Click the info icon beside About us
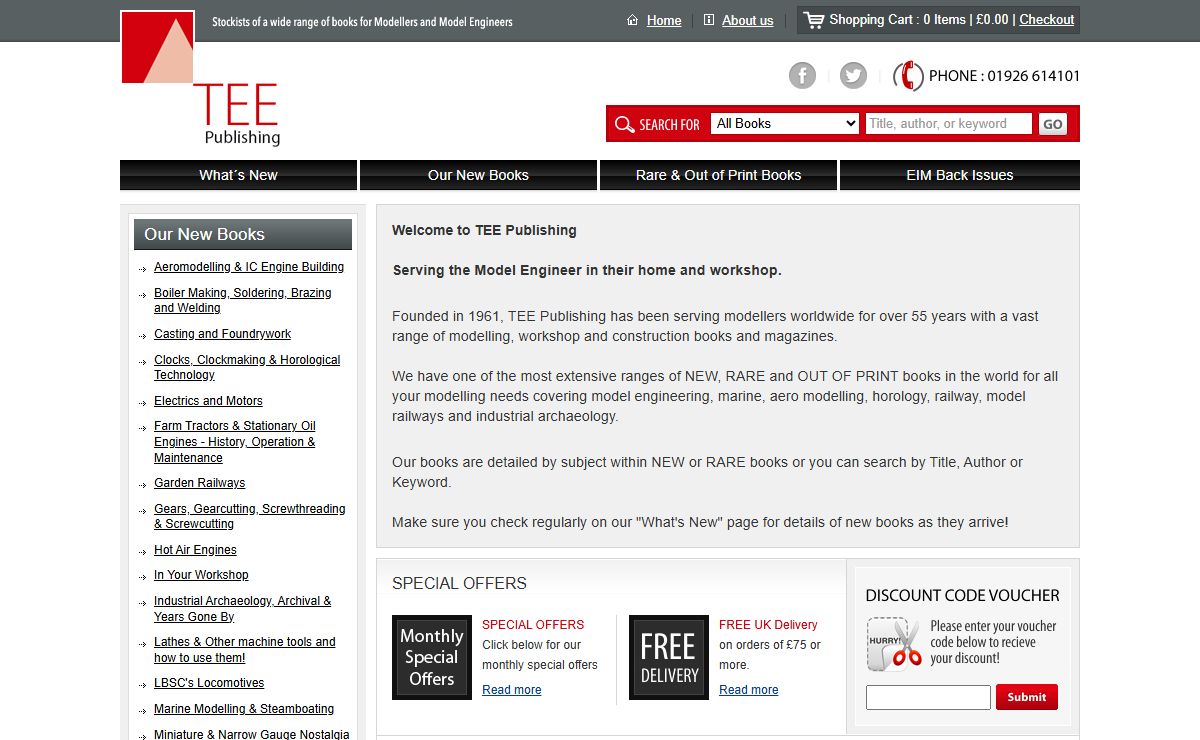Image resolution: width=1200 pixels, height=740 pixels. pos(709,20)
